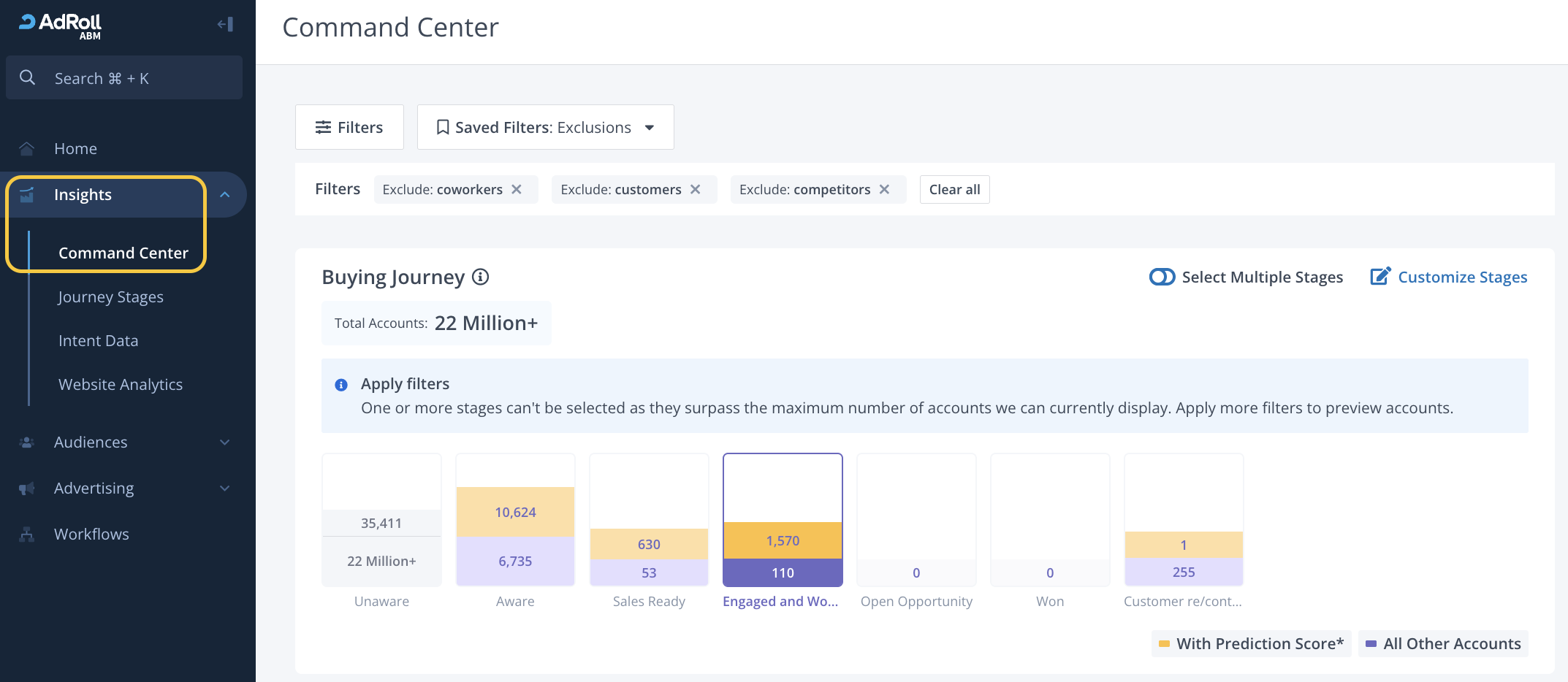Expand the Advertising menu chevron
Viewport: 1568px width, 682px height.
tap(225, 488)
